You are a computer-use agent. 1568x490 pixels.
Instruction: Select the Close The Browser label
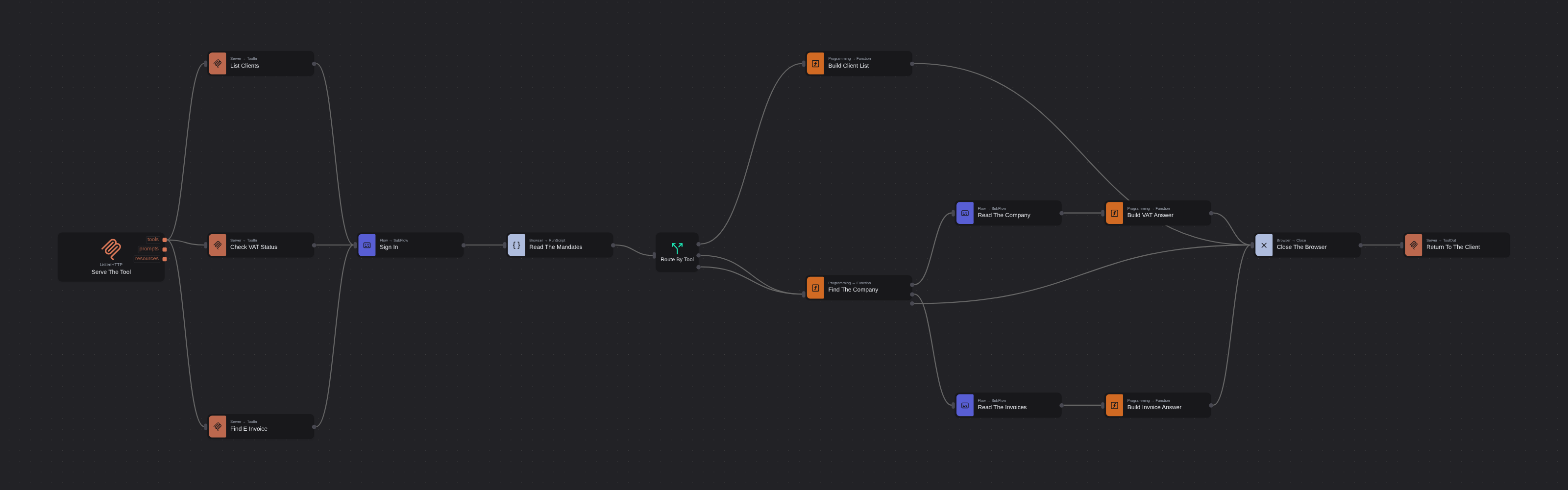click(x=1301, y=247)
